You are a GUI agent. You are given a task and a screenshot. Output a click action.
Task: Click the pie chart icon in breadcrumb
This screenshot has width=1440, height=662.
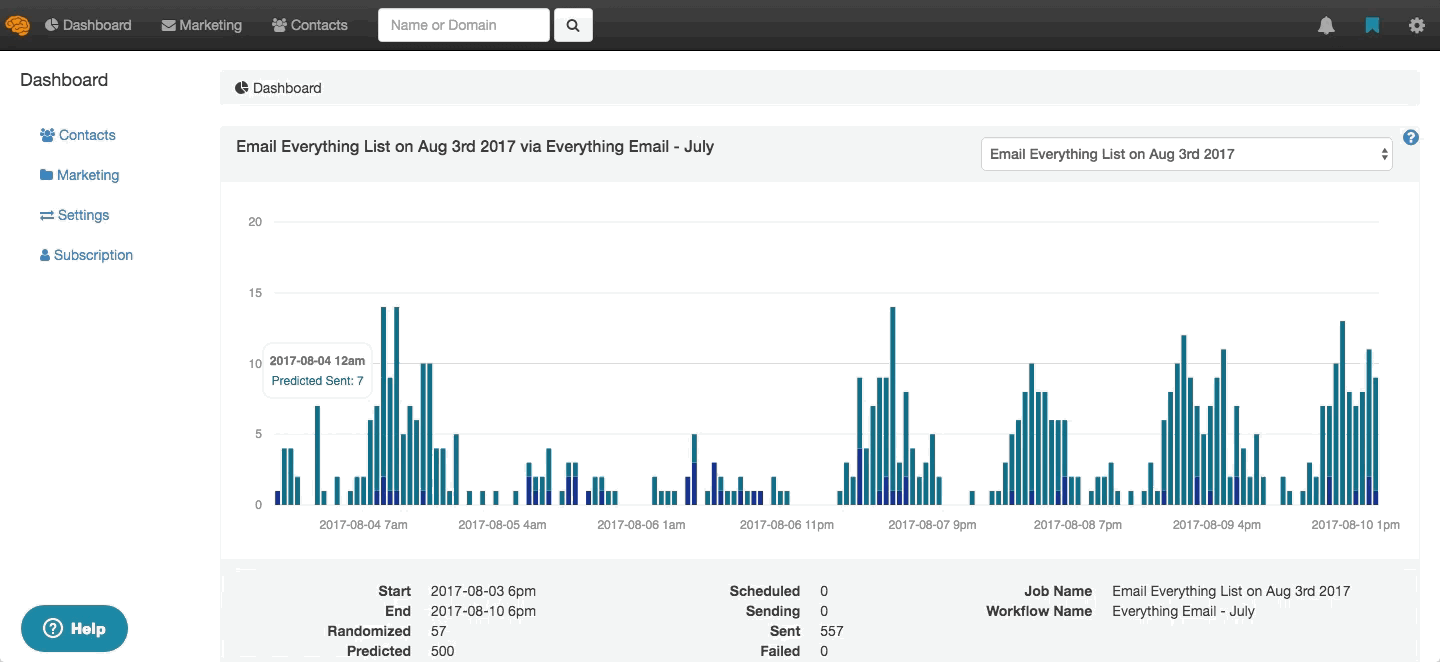tap(242, 88)
